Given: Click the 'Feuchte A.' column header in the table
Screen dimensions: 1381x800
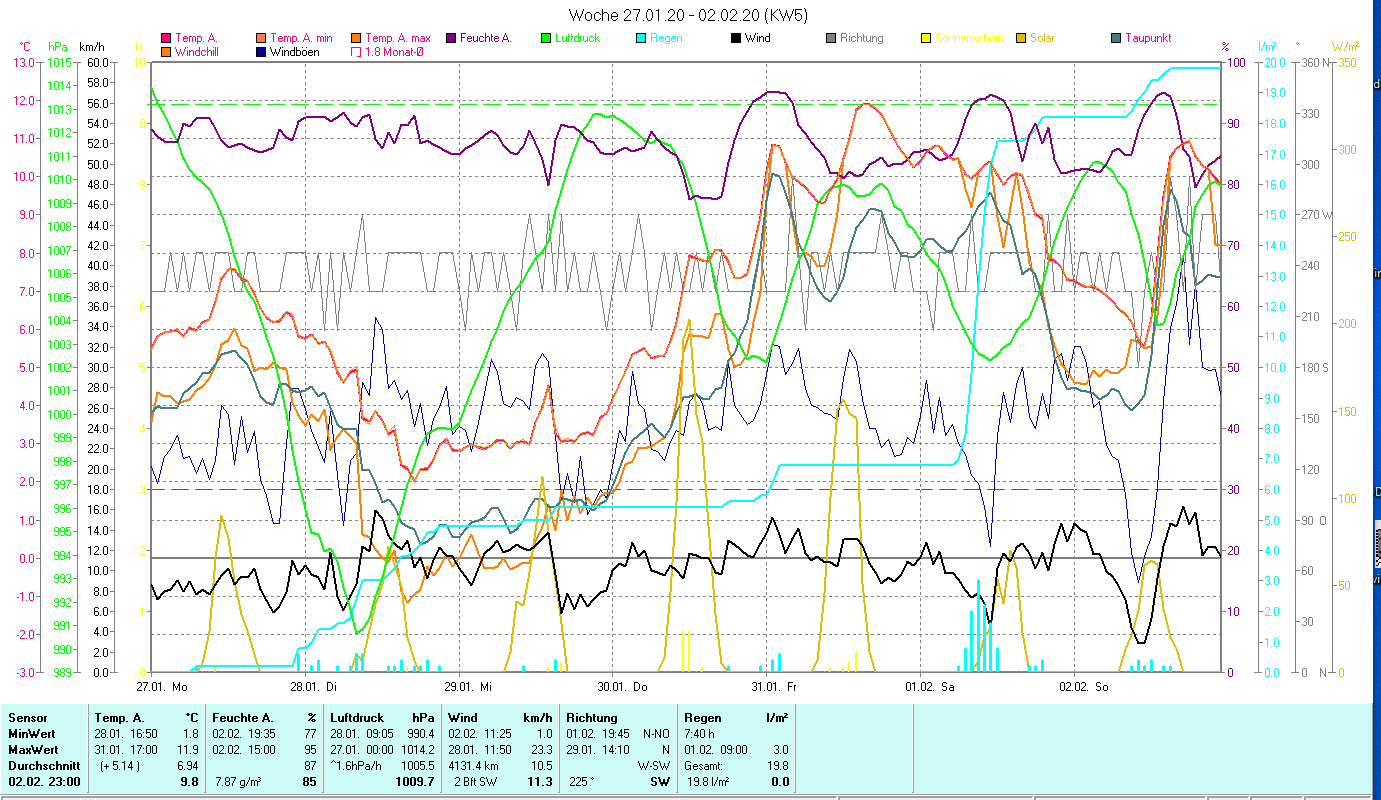Looking at the screenshot, I should point(242,718).
